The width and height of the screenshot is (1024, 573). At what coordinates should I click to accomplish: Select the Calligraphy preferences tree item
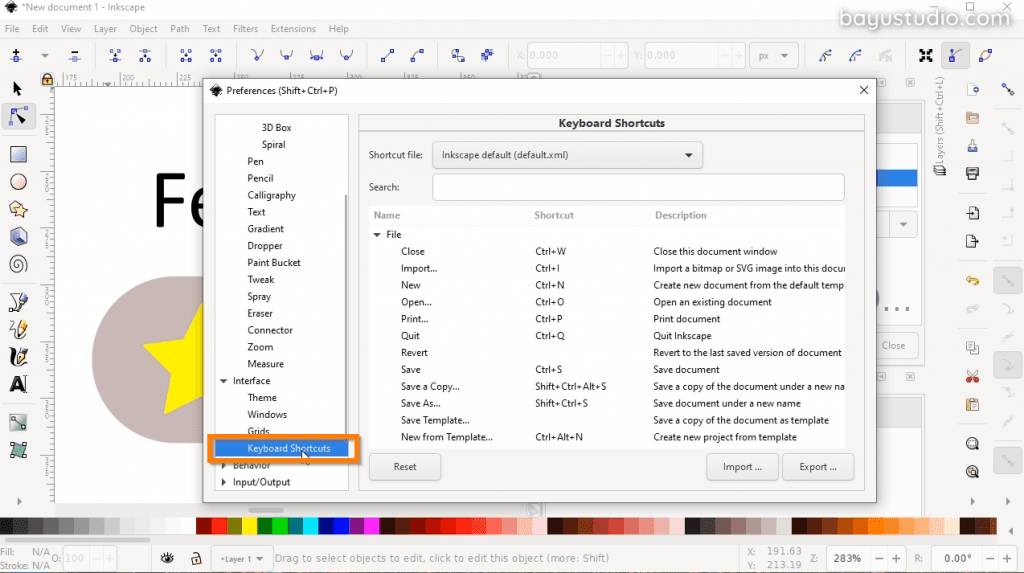(x=271, y=195)
